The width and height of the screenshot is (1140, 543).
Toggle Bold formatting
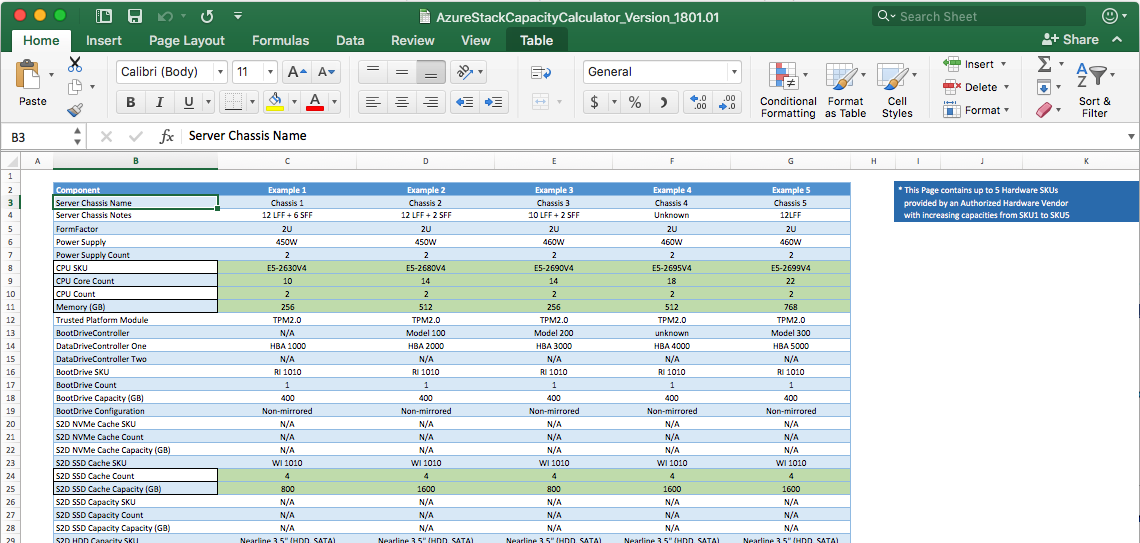[131, 102]
